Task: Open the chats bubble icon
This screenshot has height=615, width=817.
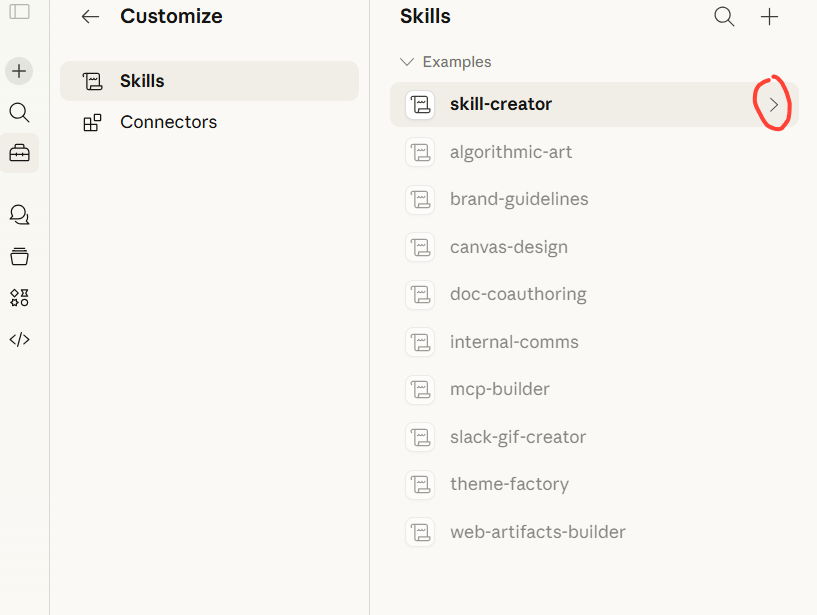Action: coord(19,214)
